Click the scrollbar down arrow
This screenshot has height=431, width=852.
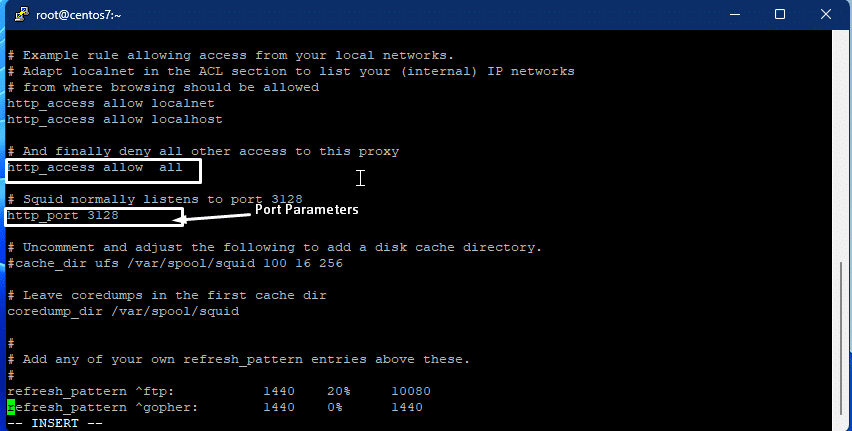[841, 422]
